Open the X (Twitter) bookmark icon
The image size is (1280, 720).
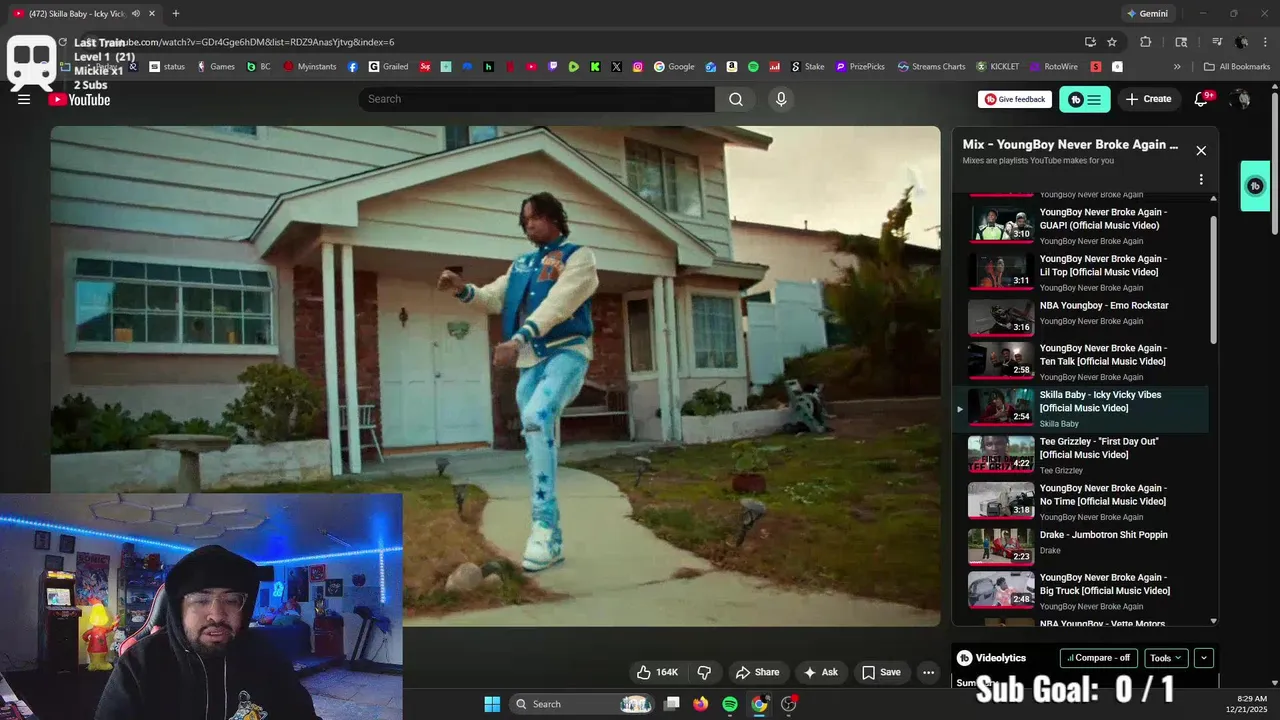[616, 67]
